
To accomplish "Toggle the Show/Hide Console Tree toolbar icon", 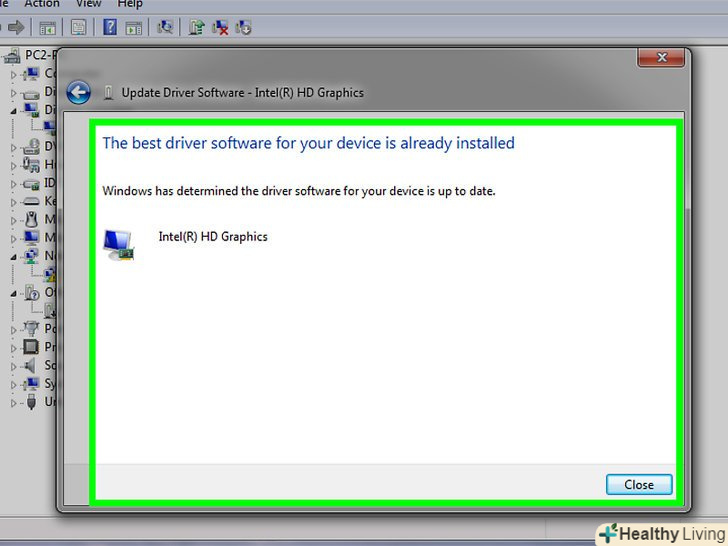I will (x=47, y=28).
